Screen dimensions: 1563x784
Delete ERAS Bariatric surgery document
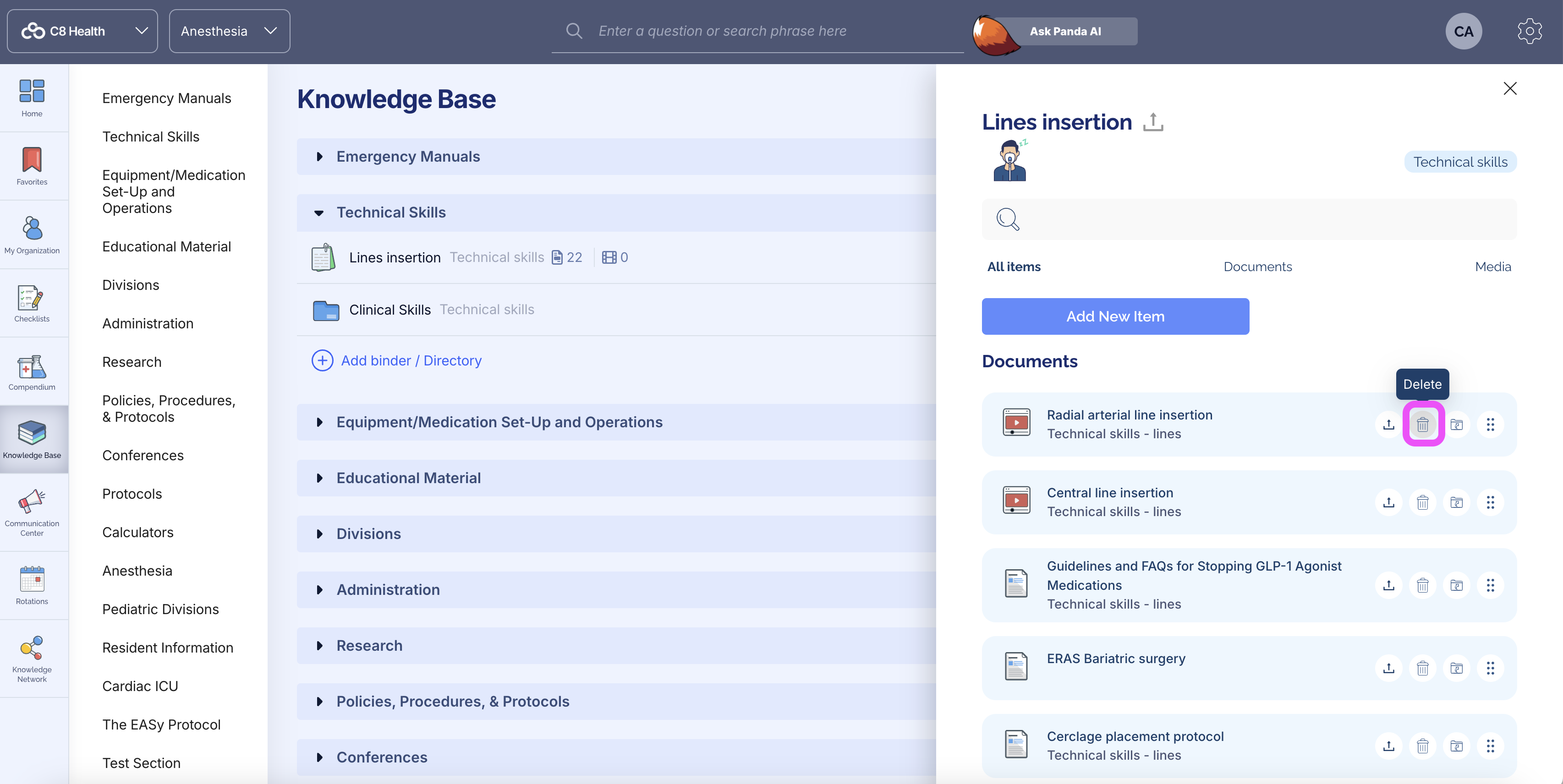[x=1422, y=668]
